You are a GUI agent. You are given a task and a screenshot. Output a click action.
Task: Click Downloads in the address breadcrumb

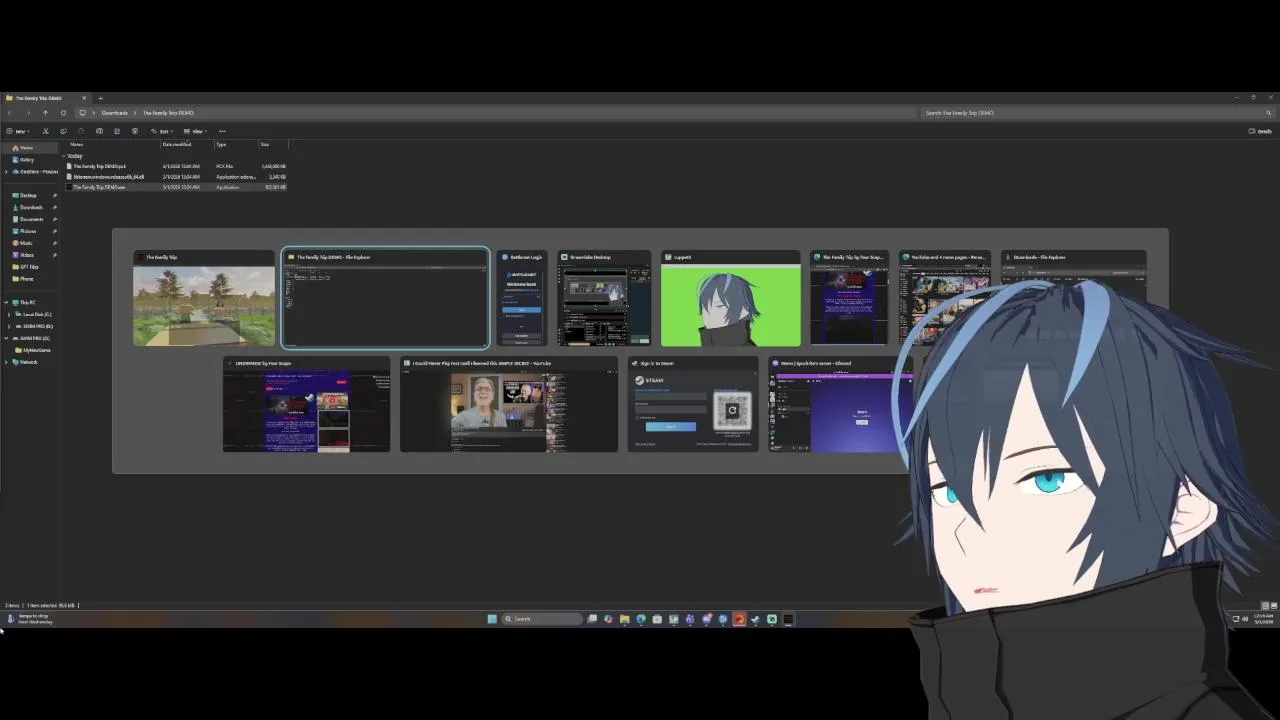pyautogui.click(x=114, y=113)
